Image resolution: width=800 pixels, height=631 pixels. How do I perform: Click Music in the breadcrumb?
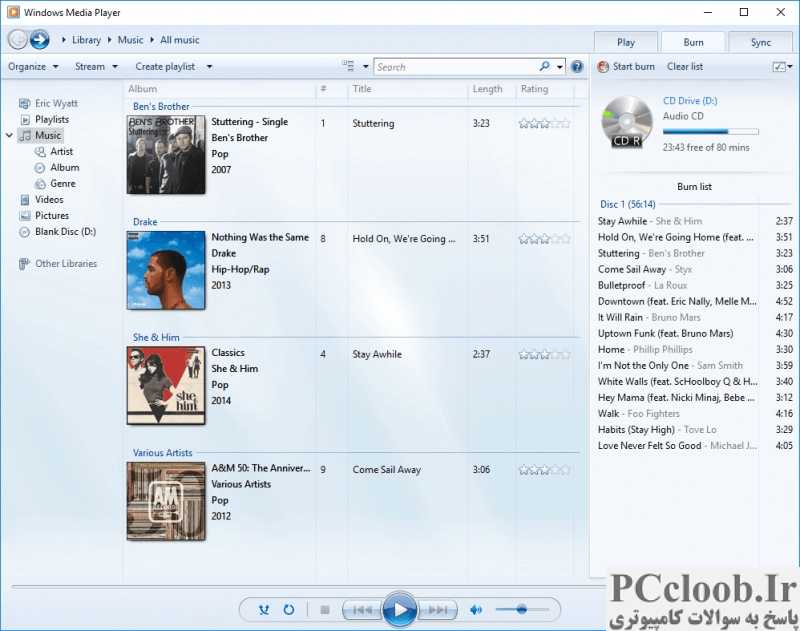tap(130, 40)
